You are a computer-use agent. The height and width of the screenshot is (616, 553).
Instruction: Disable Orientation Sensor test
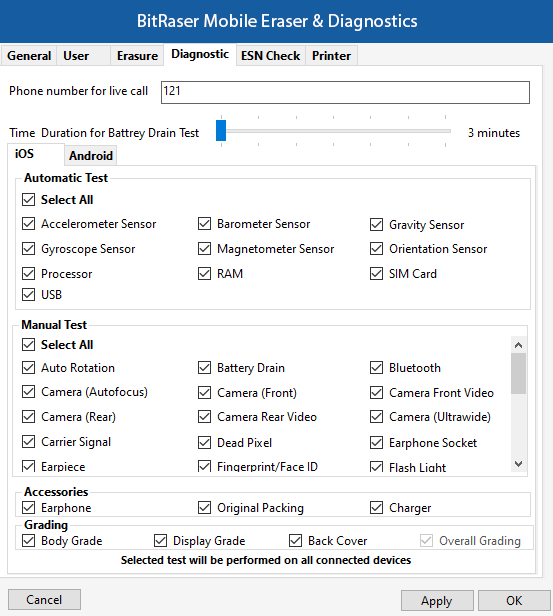376,249
